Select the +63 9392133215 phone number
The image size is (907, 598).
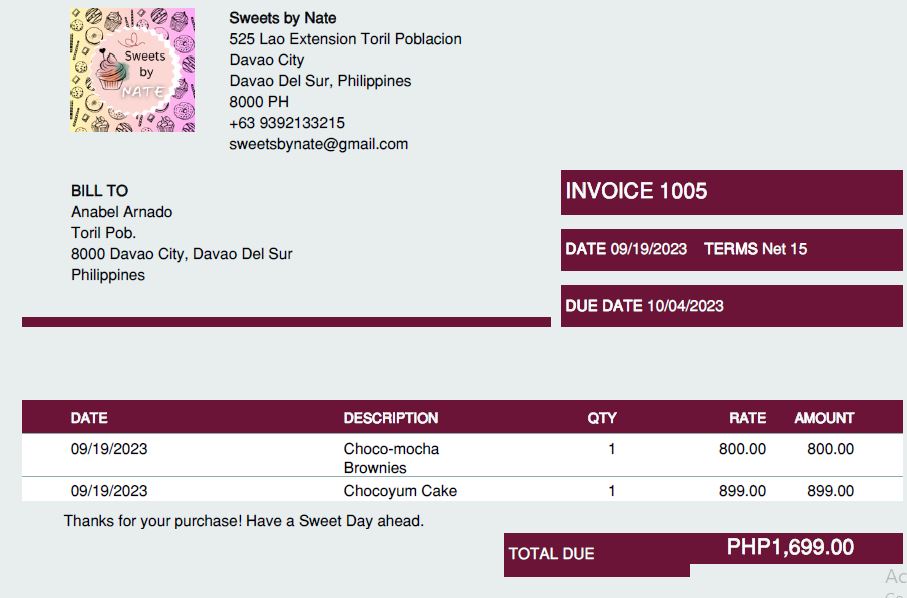click(287, 123)
